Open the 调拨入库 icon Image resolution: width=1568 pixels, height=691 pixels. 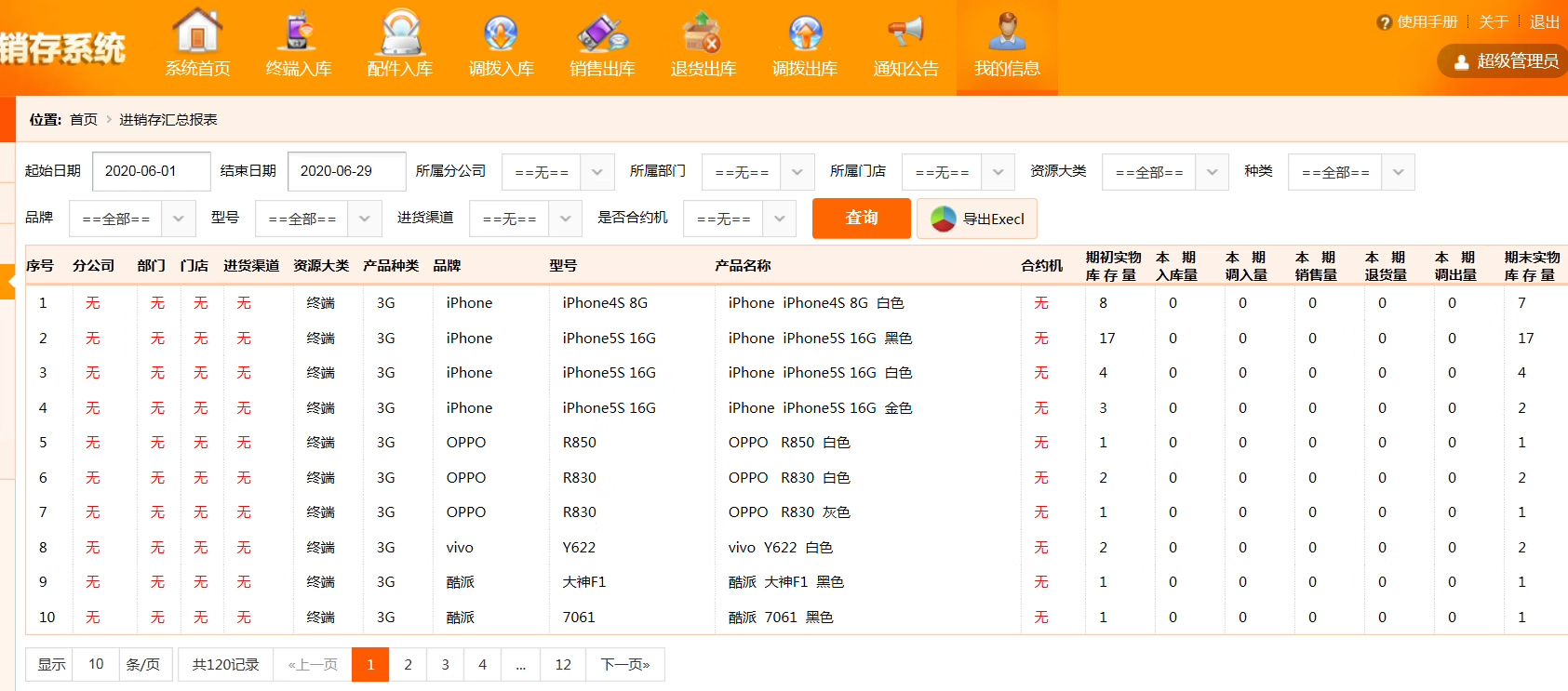coord(501,32)
